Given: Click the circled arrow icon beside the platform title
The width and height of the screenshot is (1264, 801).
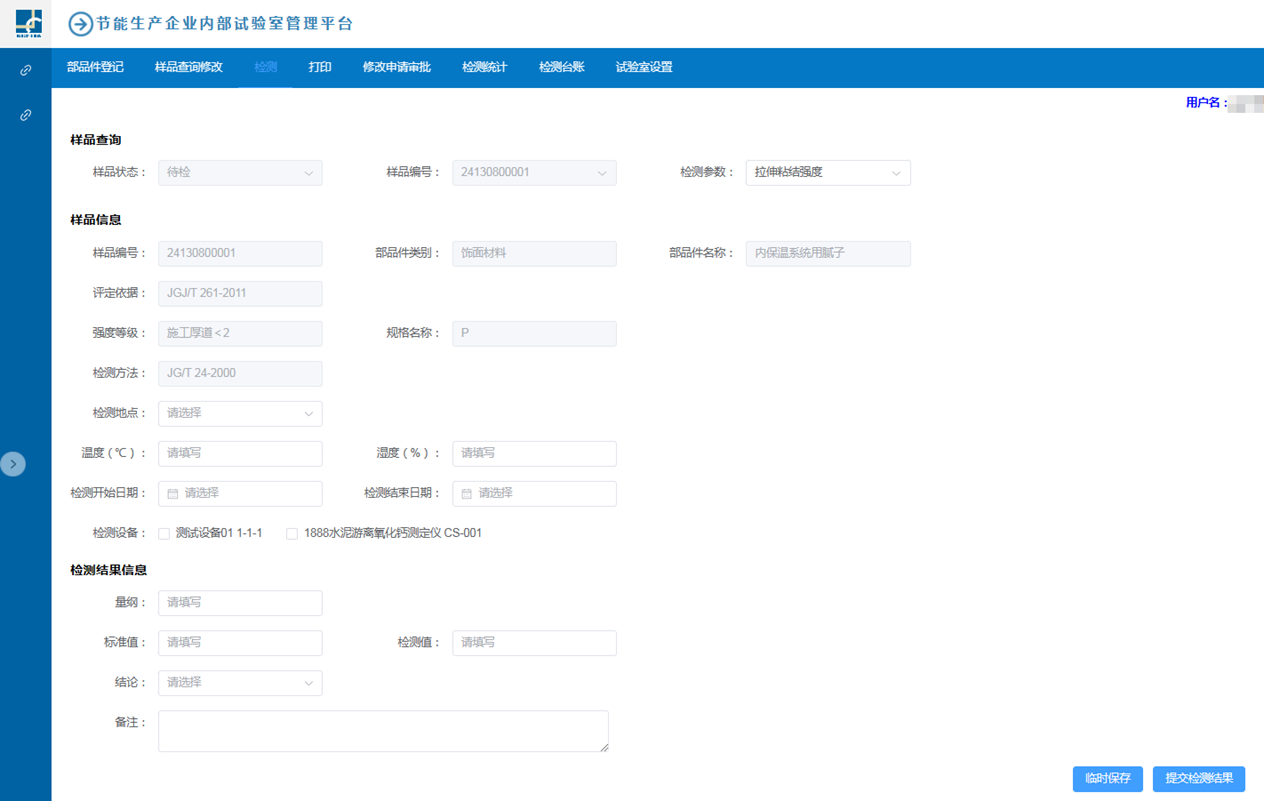Looking at the screenshot, I should point(80,24).
